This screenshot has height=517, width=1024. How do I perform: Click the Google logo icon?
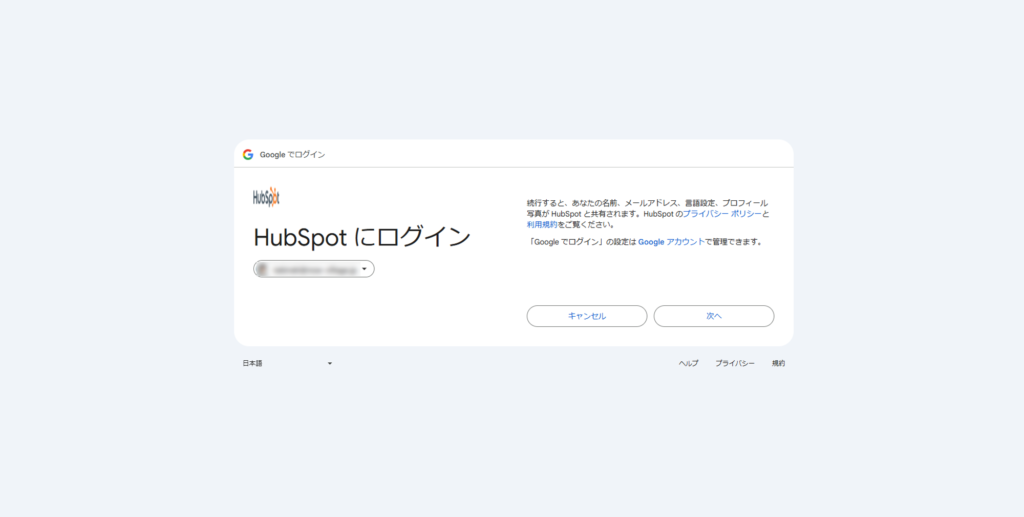pos(248,155)
